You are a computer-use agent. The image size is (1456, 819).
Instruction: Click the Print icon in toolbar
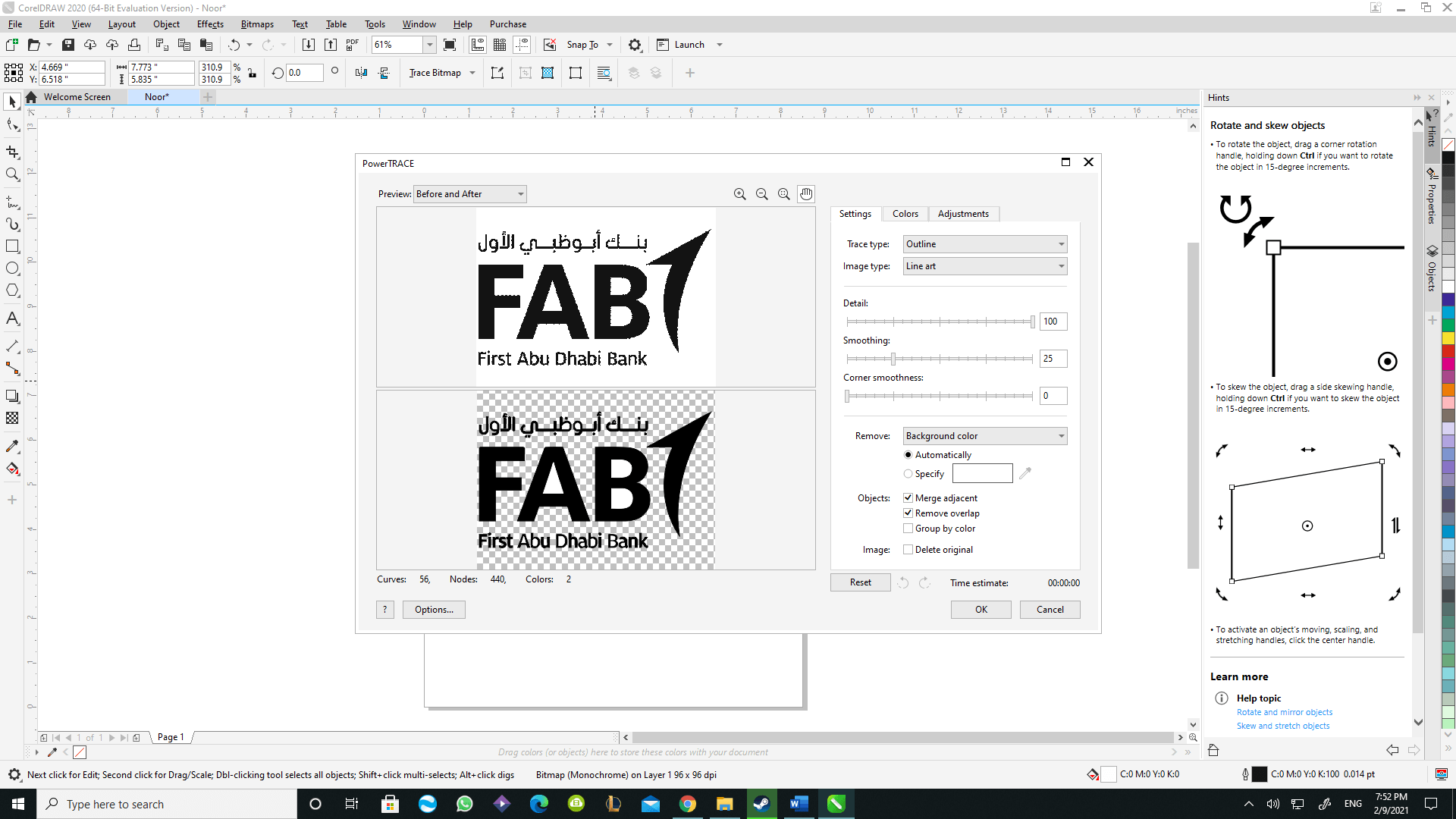[x=134, y=45]
